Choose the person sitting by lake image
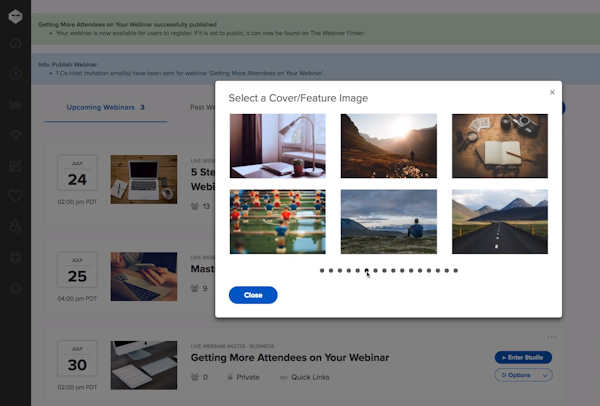This screenshot has width=600, height=406. [388, 221]
